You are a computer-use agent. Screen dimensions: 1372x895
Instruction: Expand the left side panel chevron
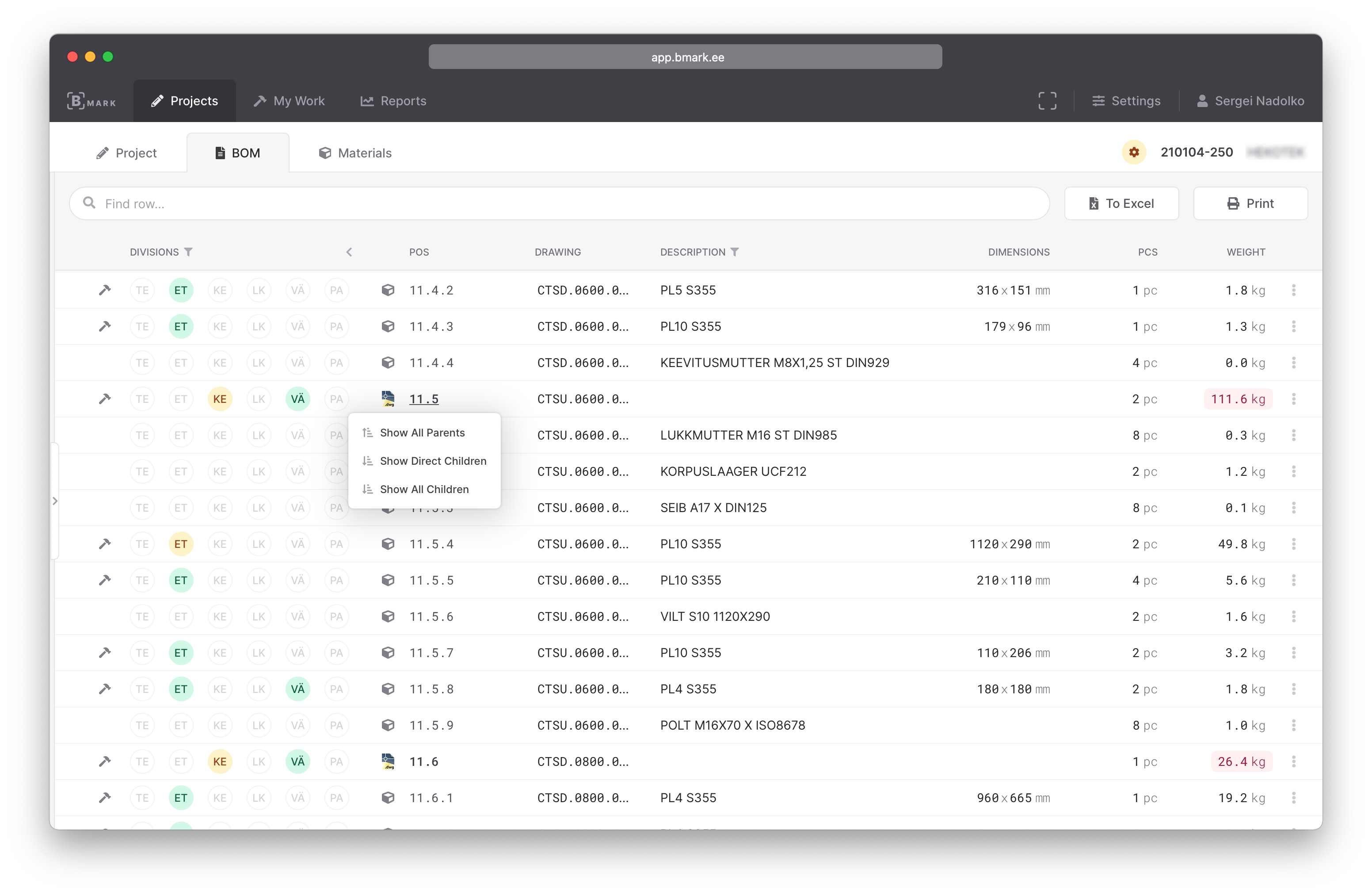pos(55,501)
